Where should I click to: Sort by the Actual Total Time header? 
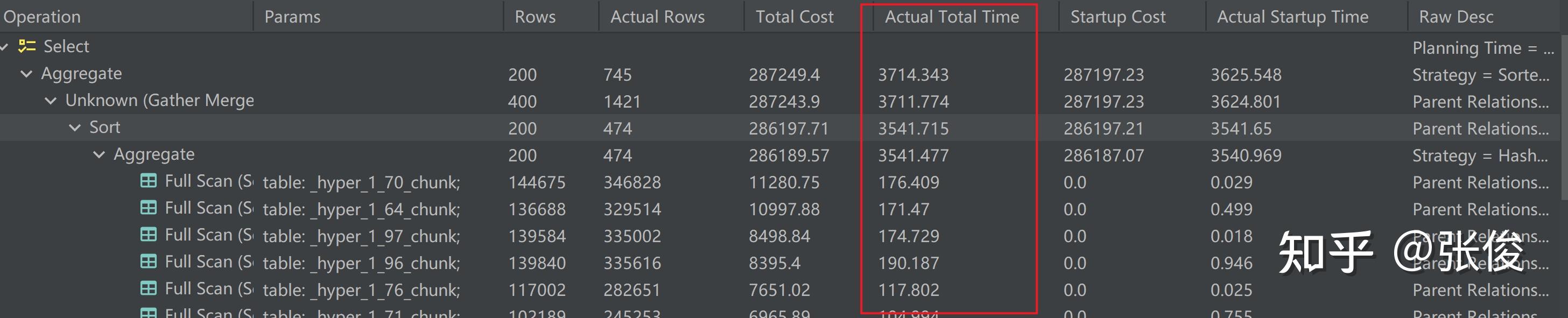coord(952,17)
